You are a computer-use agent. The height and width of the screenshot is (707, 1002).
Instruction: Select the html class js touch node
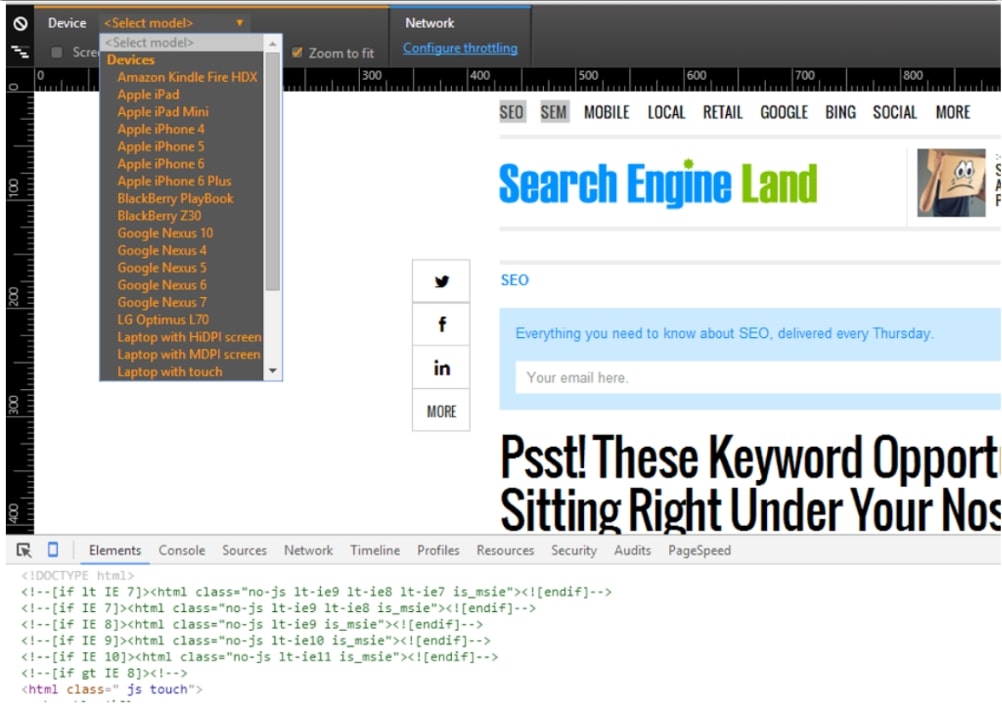click(x=112, y=689)
